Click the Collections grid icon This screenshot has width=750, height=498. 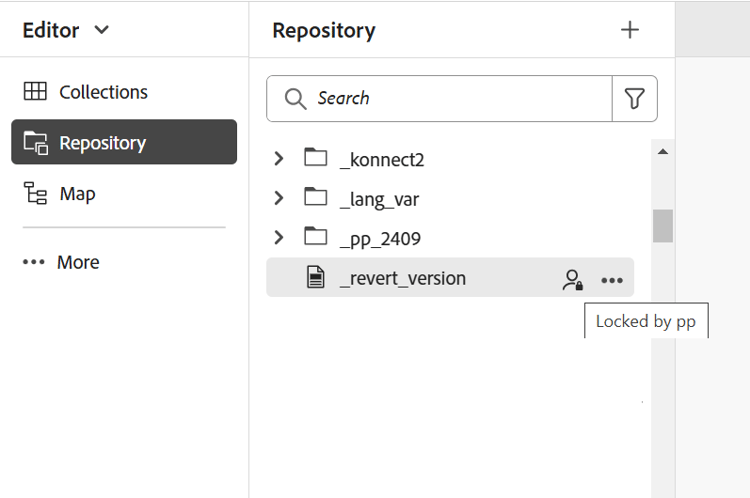click(x=35, y=92)
